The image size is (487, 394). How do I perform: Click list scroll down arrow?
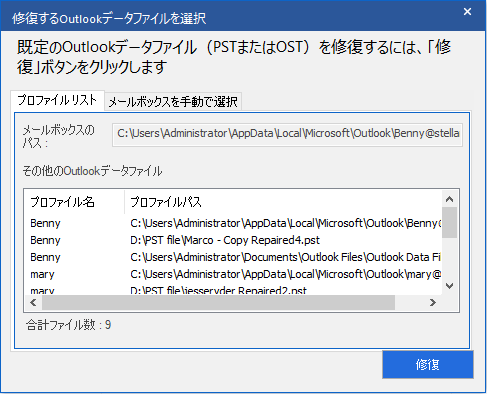[x=449, y=286]
